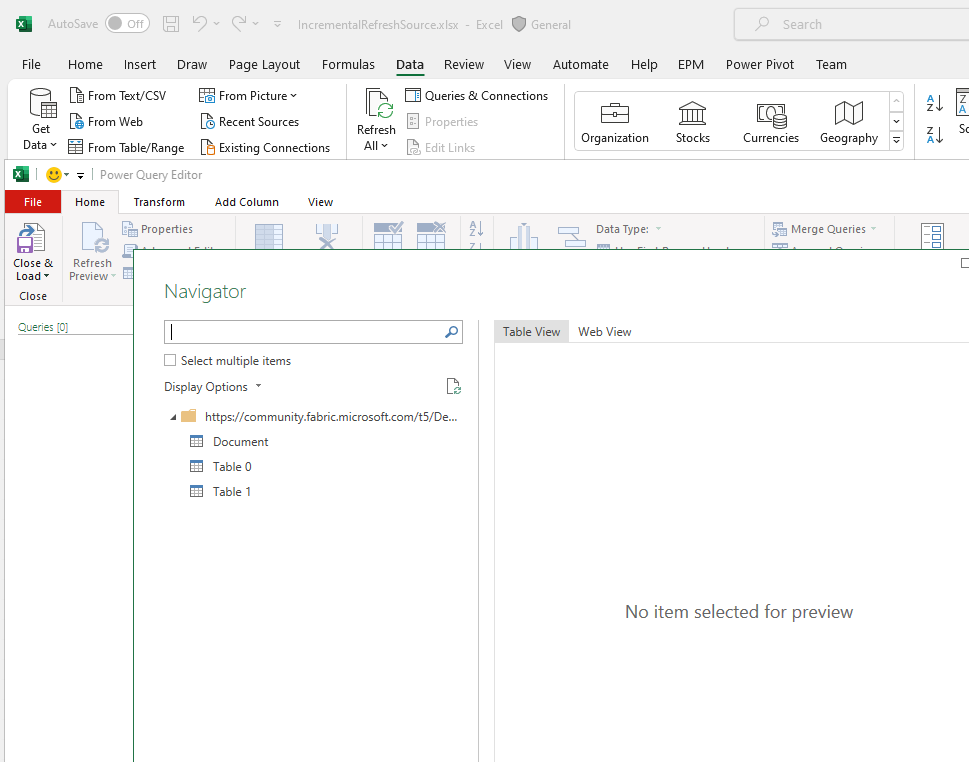
Task: Click the Redo arrow
Action: pos(239,23)
